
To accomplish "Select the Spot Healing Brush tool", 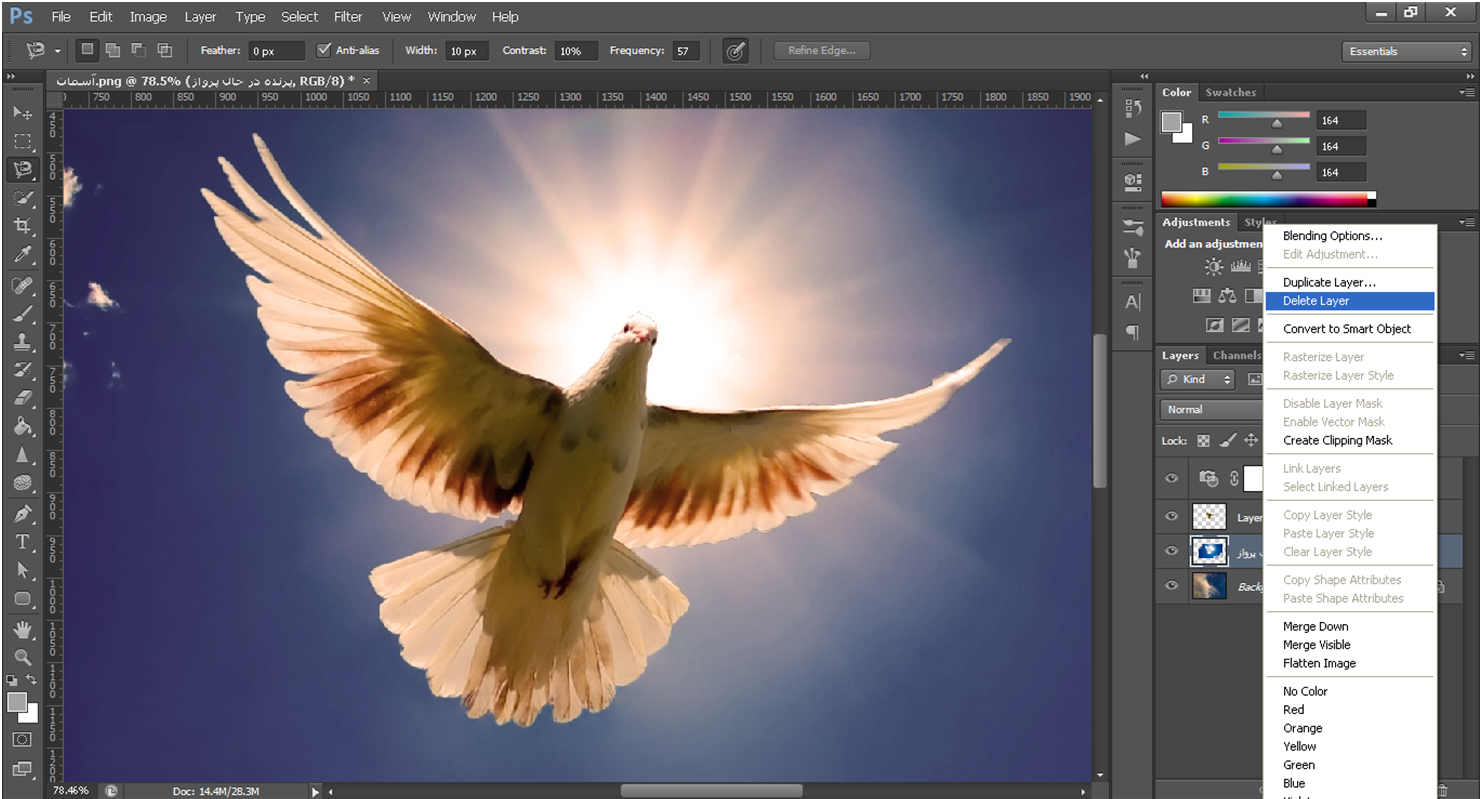I will point(23,287).
